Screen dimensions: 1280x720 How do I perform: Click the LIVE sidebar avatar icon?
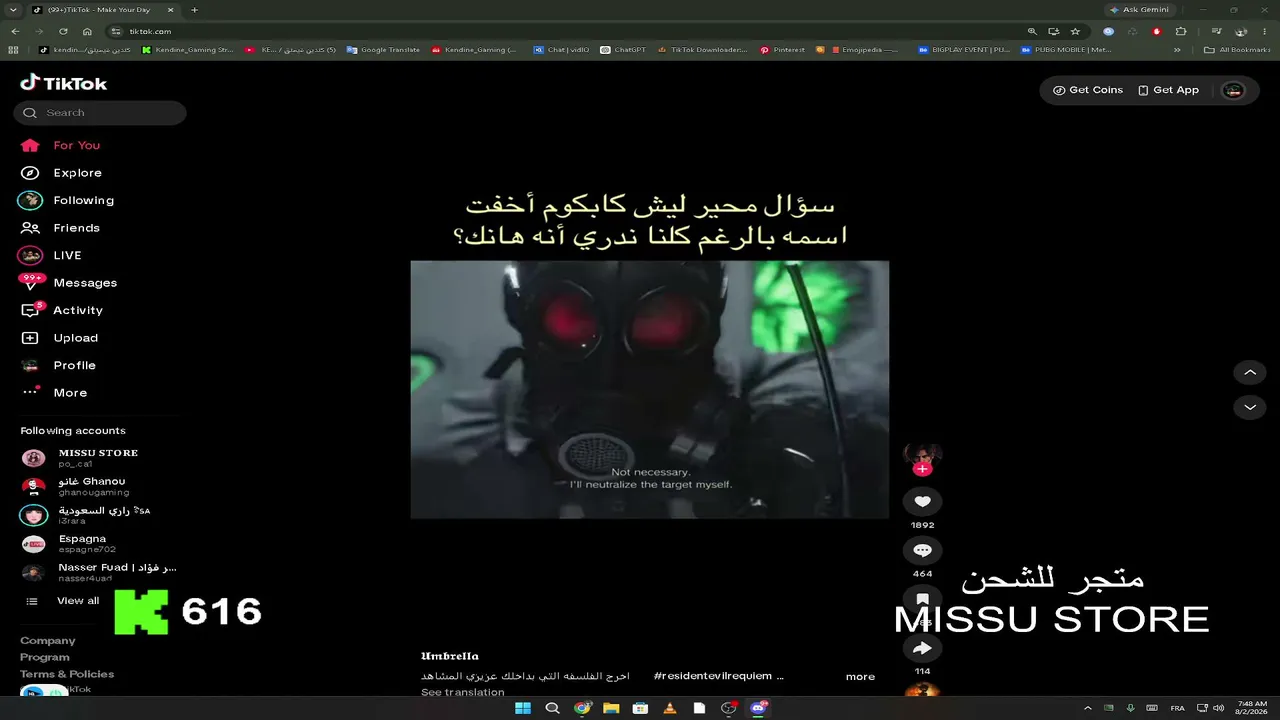click(x=31, y=255)
